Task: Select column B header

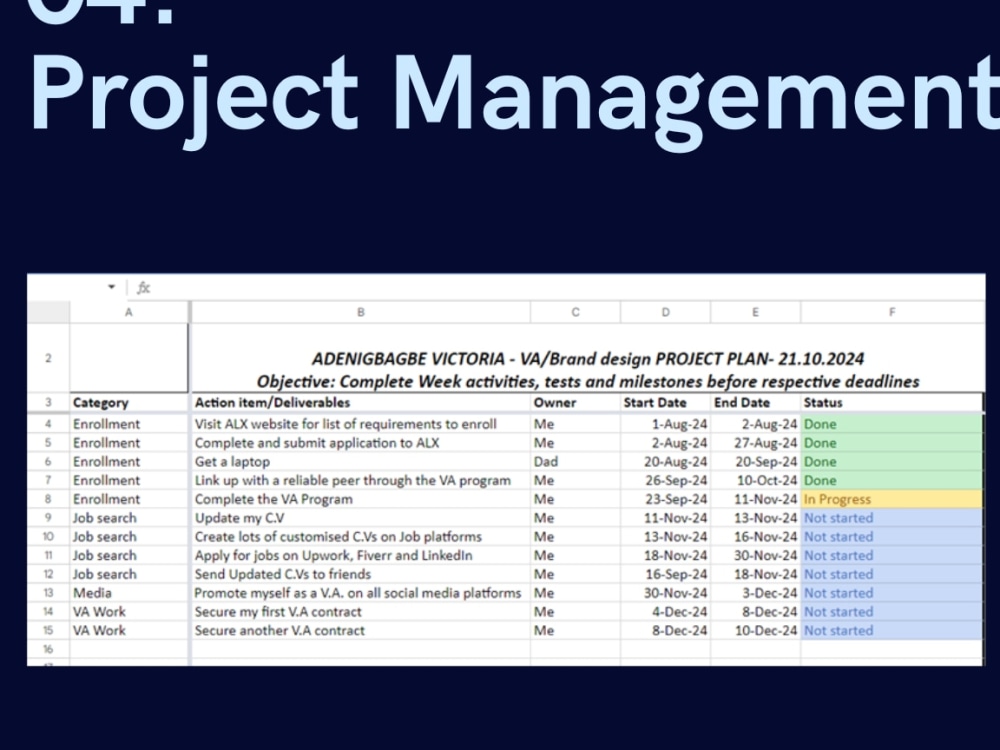Action: click(x=360, y=312)
